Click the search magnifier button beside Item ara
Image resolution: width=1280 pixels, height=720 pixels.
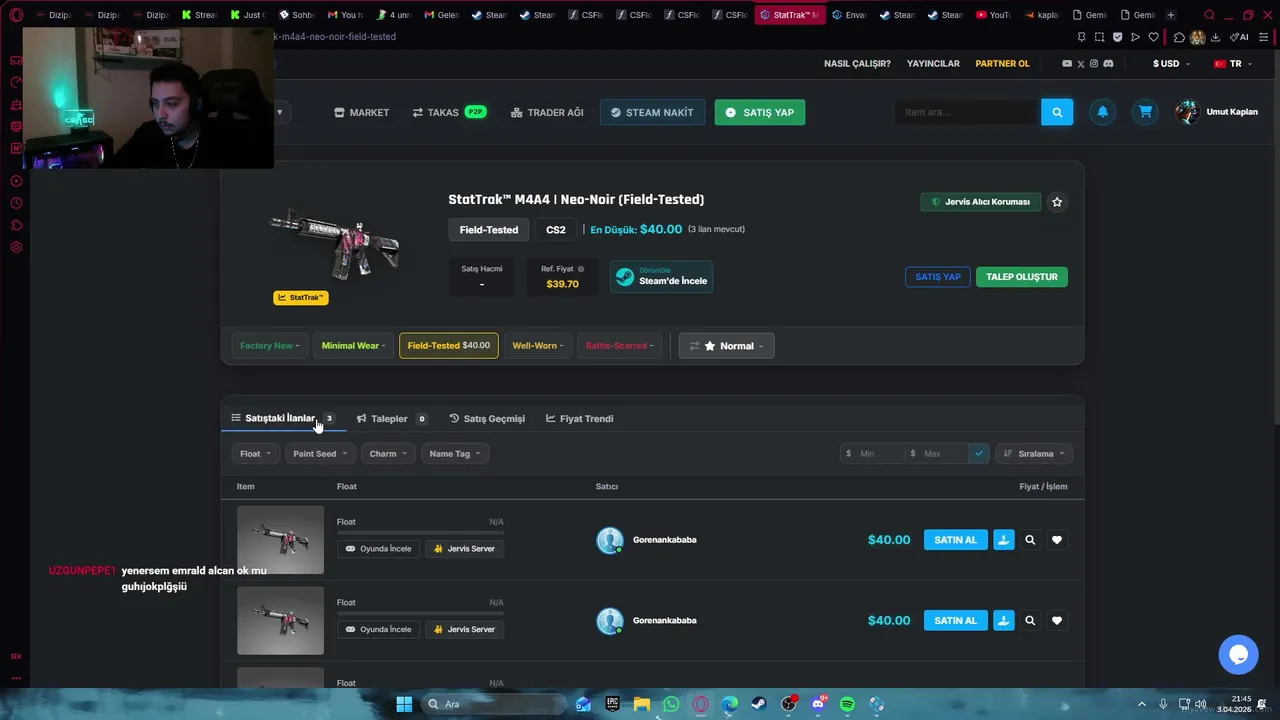pyautogui.click(x=1057, y=112)
